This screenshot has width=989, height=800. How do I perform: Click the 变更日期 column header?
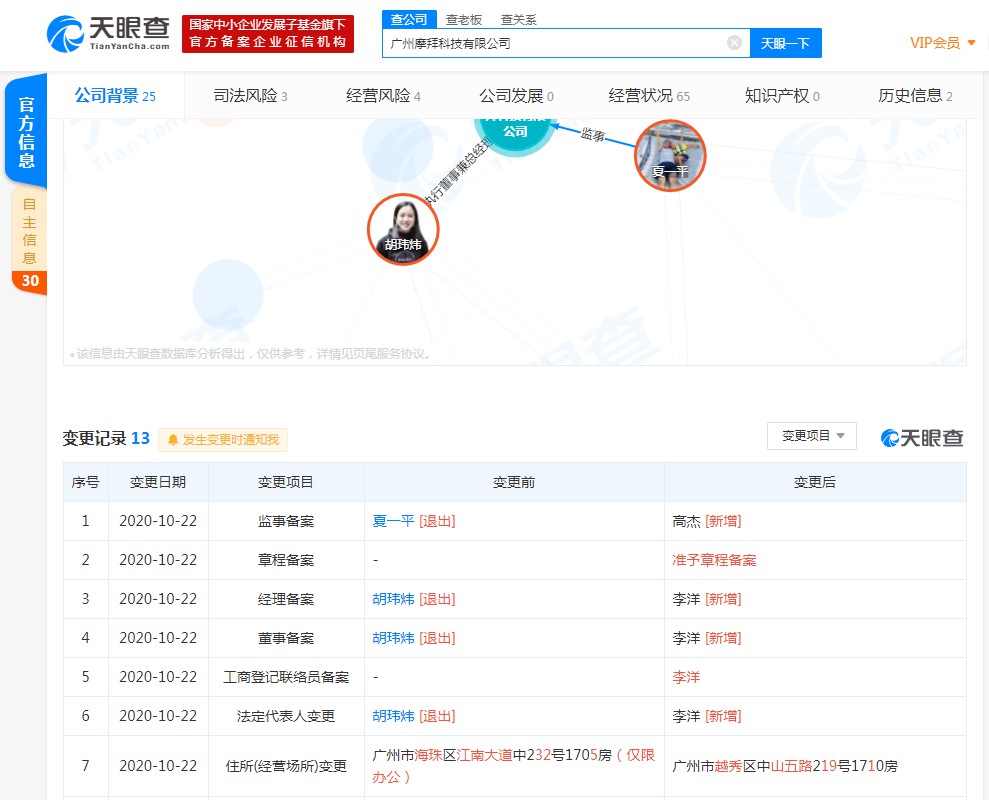coord(158,482)
